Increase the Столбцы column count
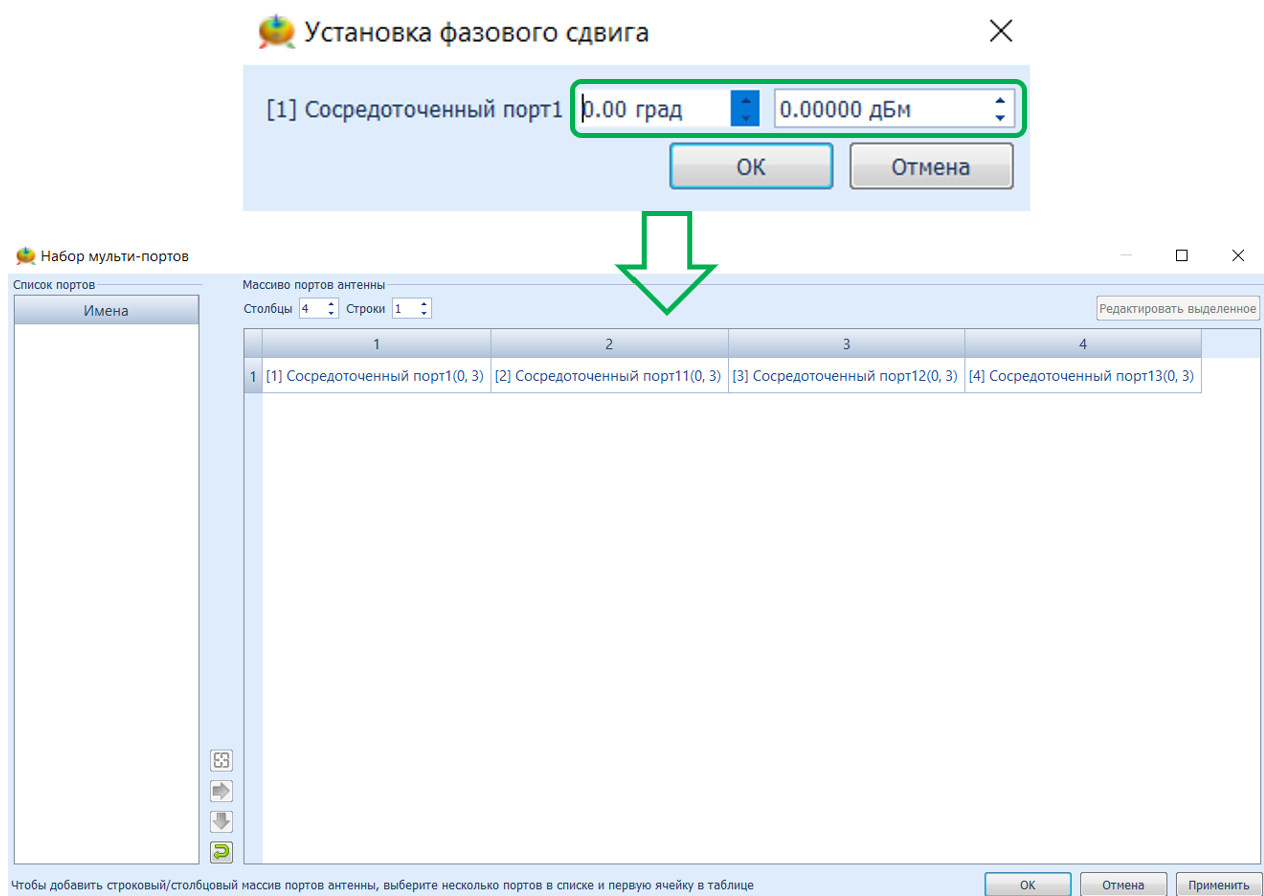The image size is (1264, 896). tap(332, 304)
